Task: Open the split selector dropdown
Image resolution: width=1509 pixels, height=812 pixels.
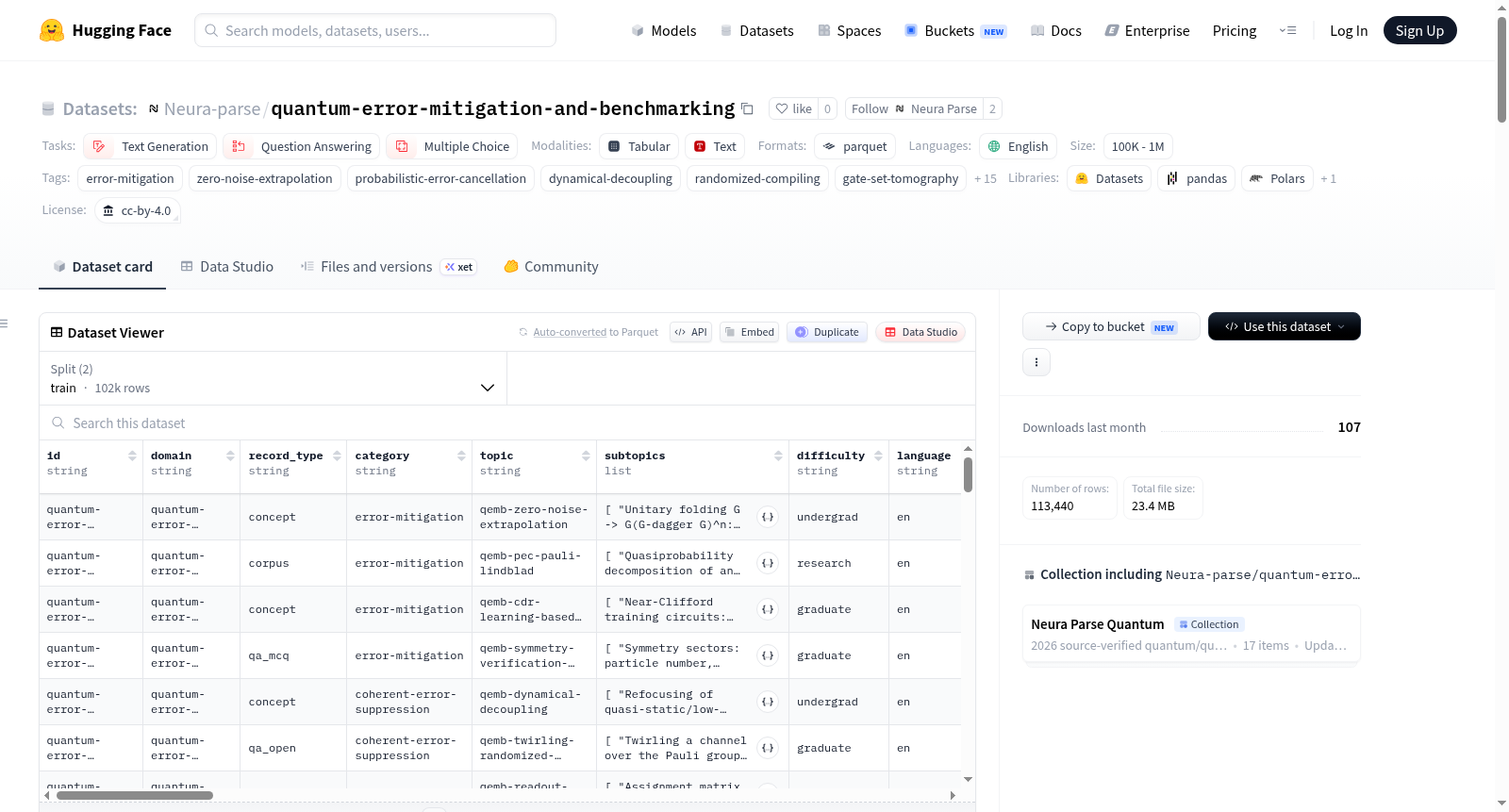Action: pos(273,378)
